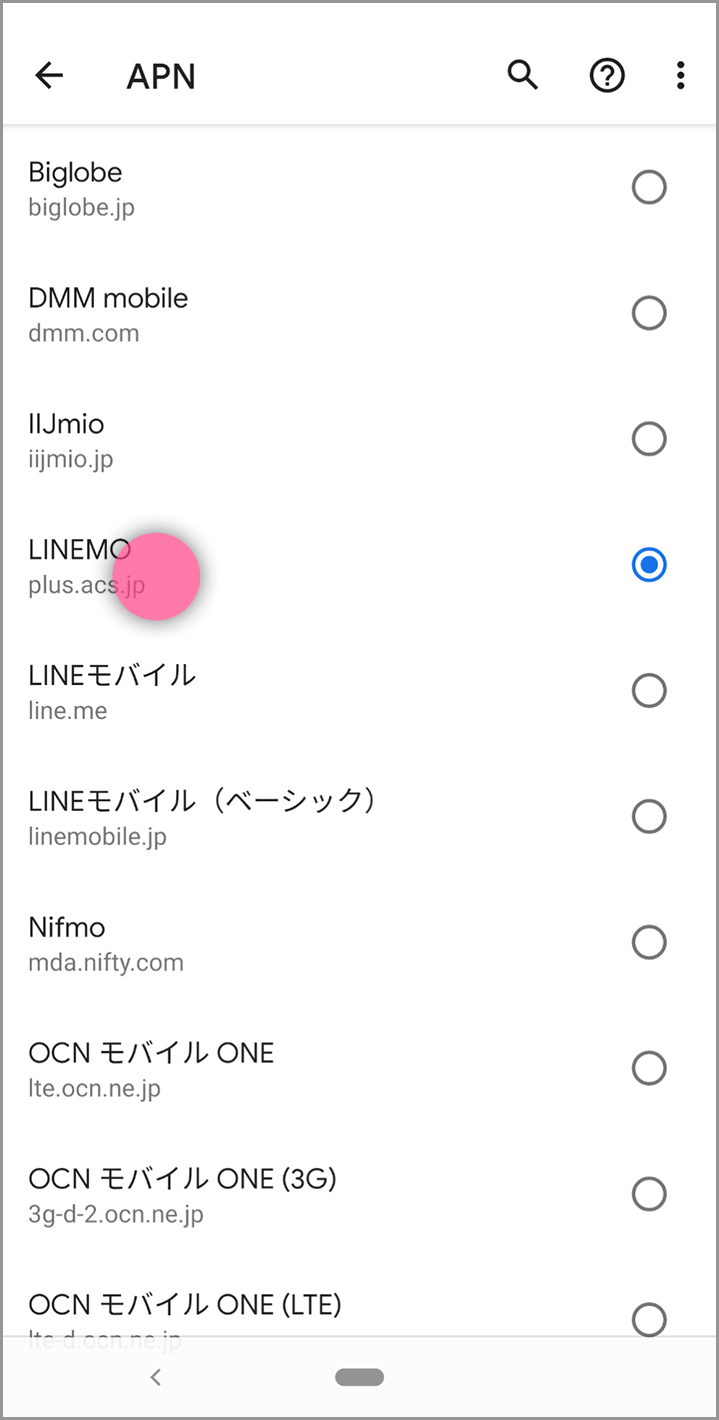
Task: Click the selected LINEMO radio button
Action: coord(649,565)
